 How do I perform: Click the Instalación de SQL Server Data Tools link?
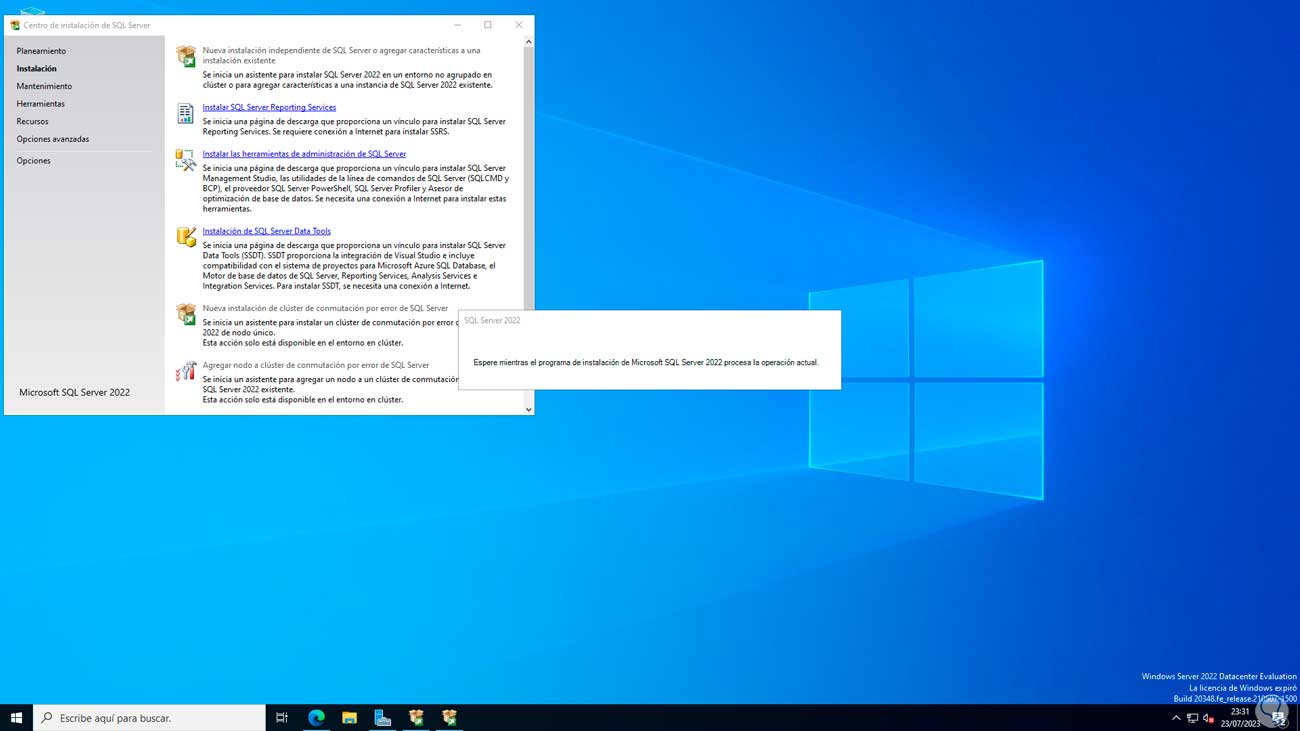pos(266,231)
